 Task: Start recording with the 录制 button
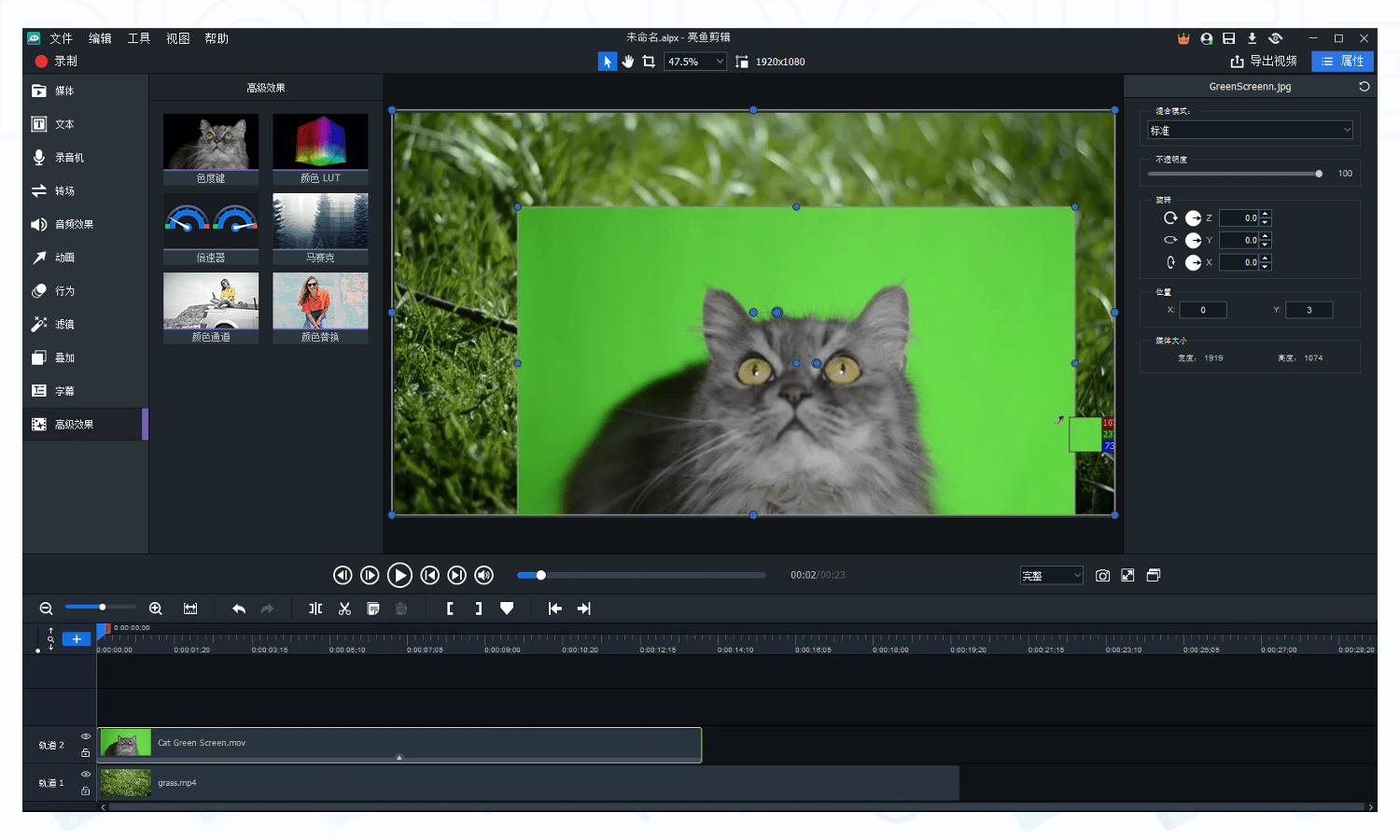point(56,62)
